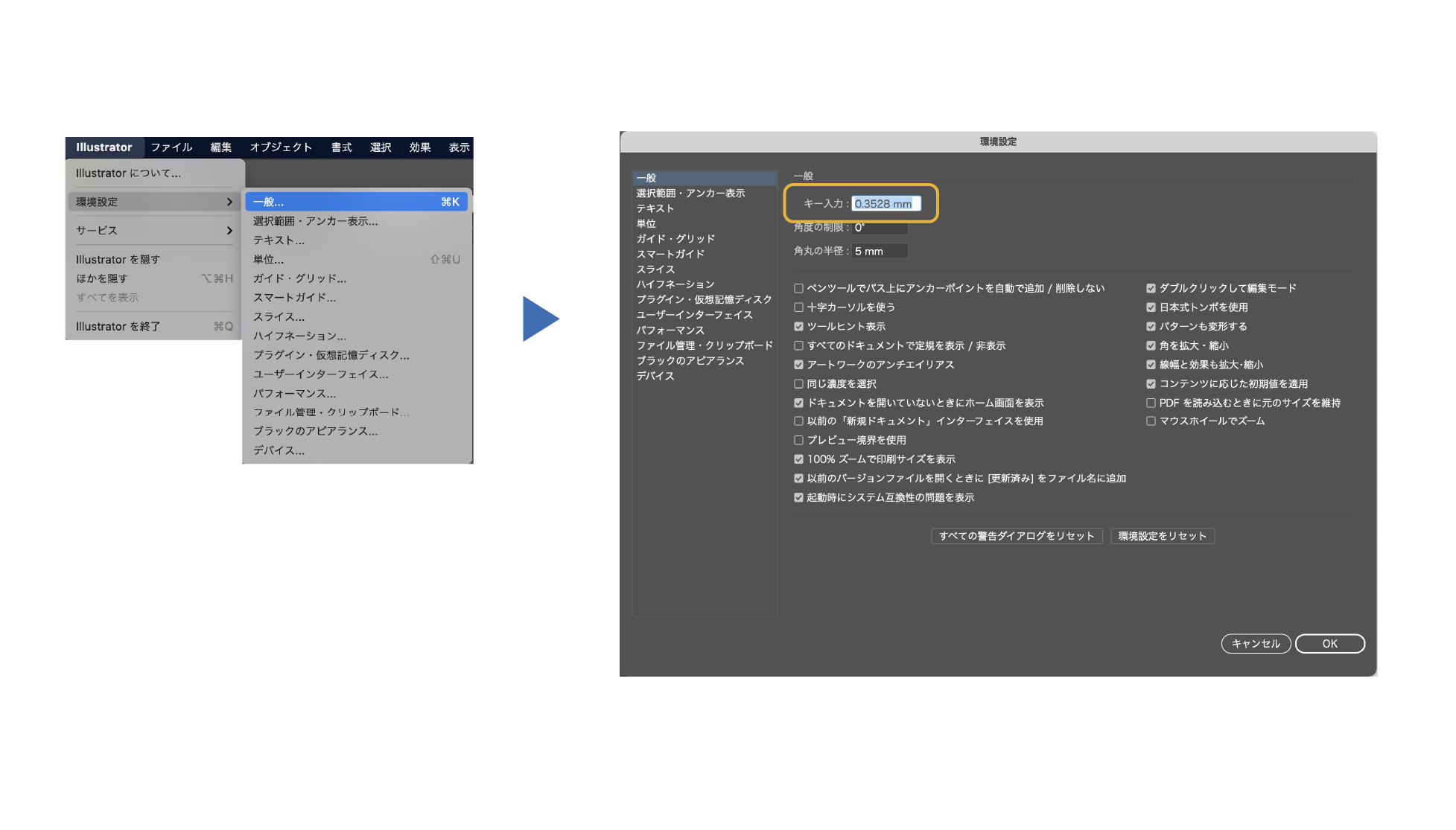Open the ファイル menu

click(171, 147)
